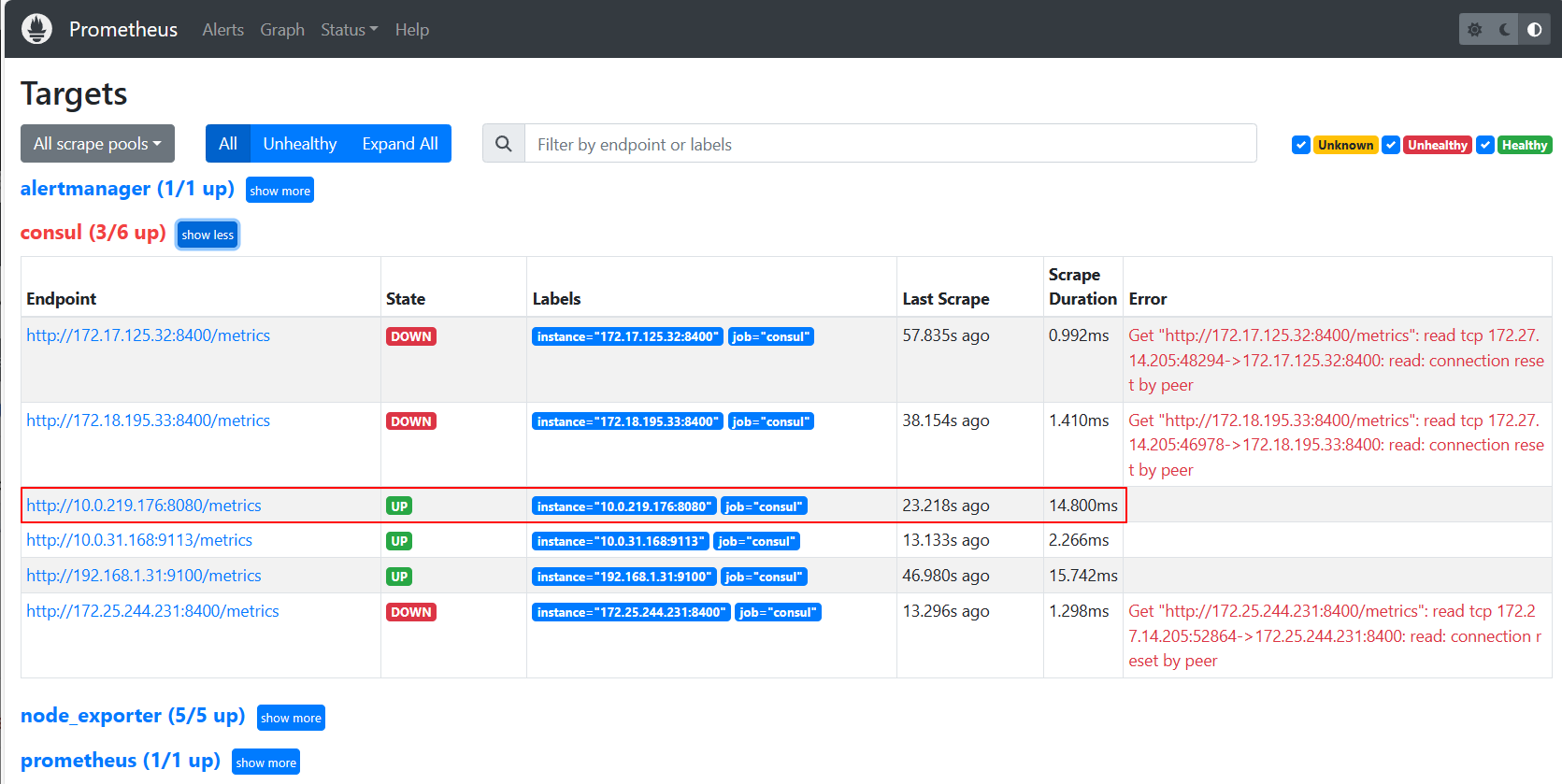Open the Alerts page

click(x=222, y=30)
